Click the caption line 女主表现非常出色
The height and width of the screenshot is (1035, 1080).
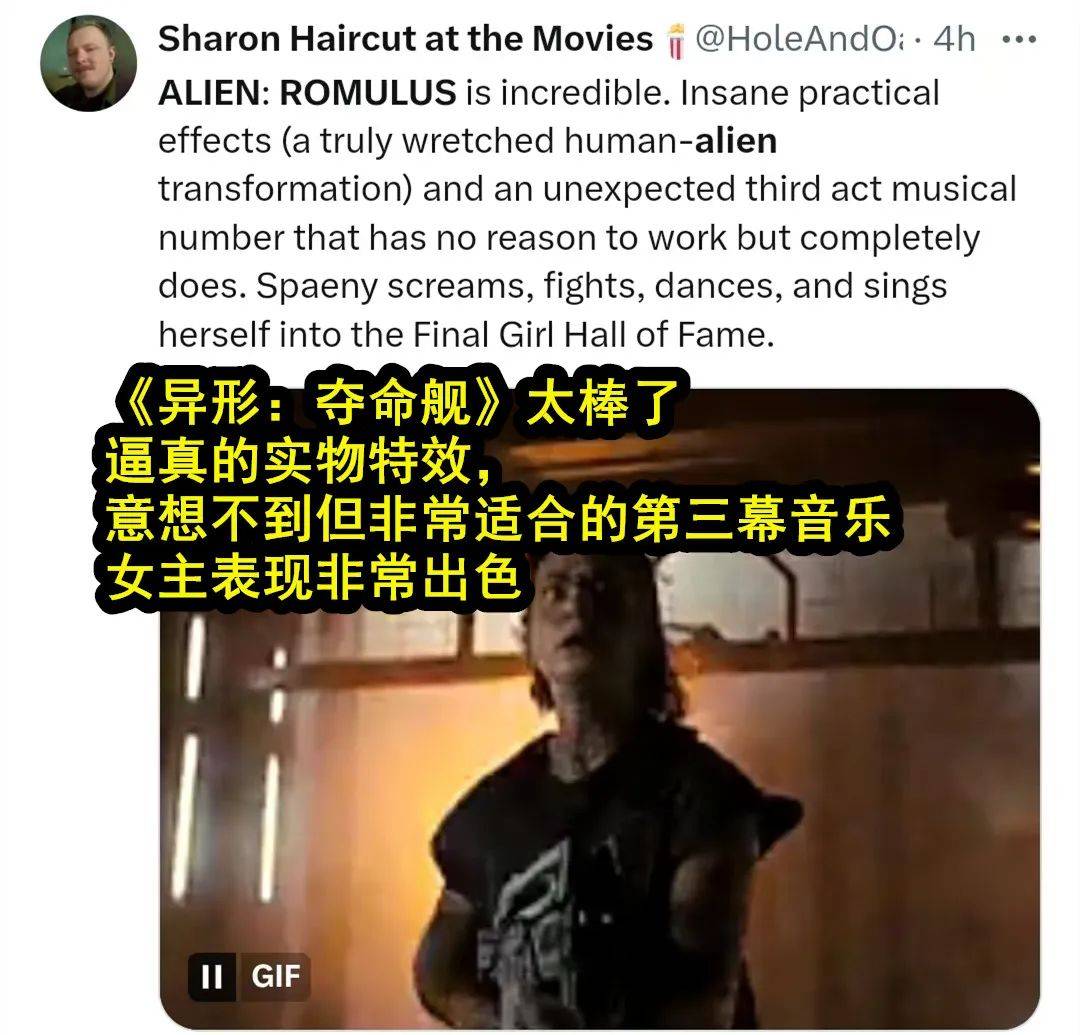[x=313, y=576]
